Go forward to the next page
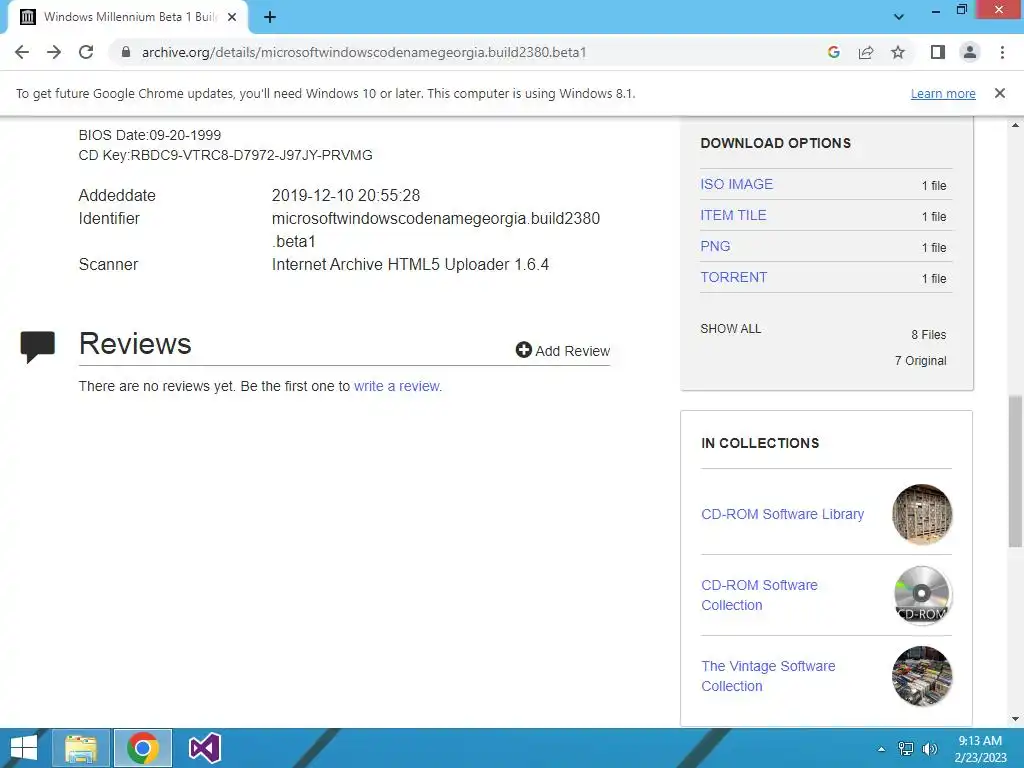 [x=54, y=52]
